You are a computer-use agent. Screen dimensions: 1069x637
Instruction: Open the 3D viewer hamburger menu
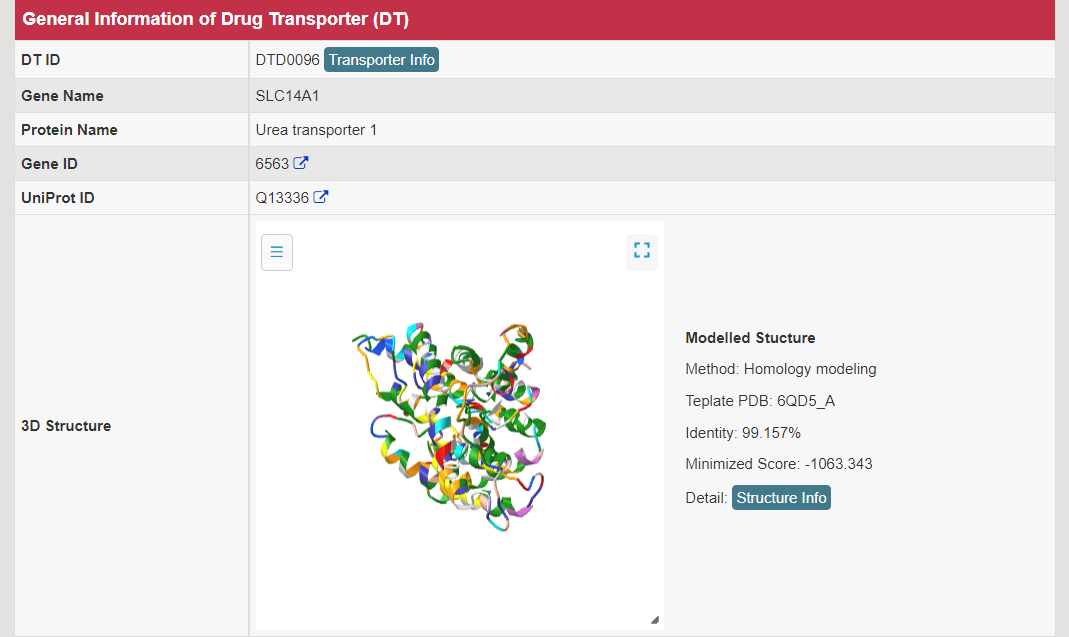pos(277,252)
